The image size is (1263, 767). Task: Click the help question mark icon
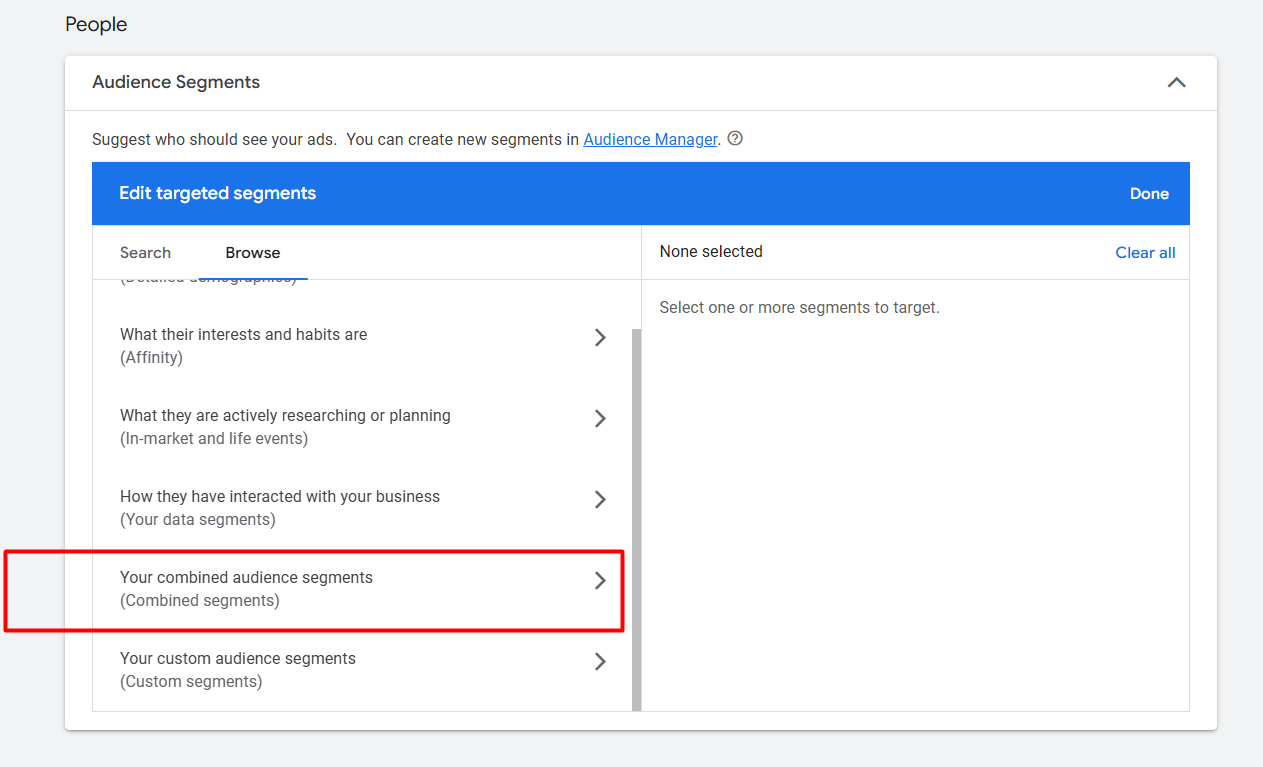point(735,139)
